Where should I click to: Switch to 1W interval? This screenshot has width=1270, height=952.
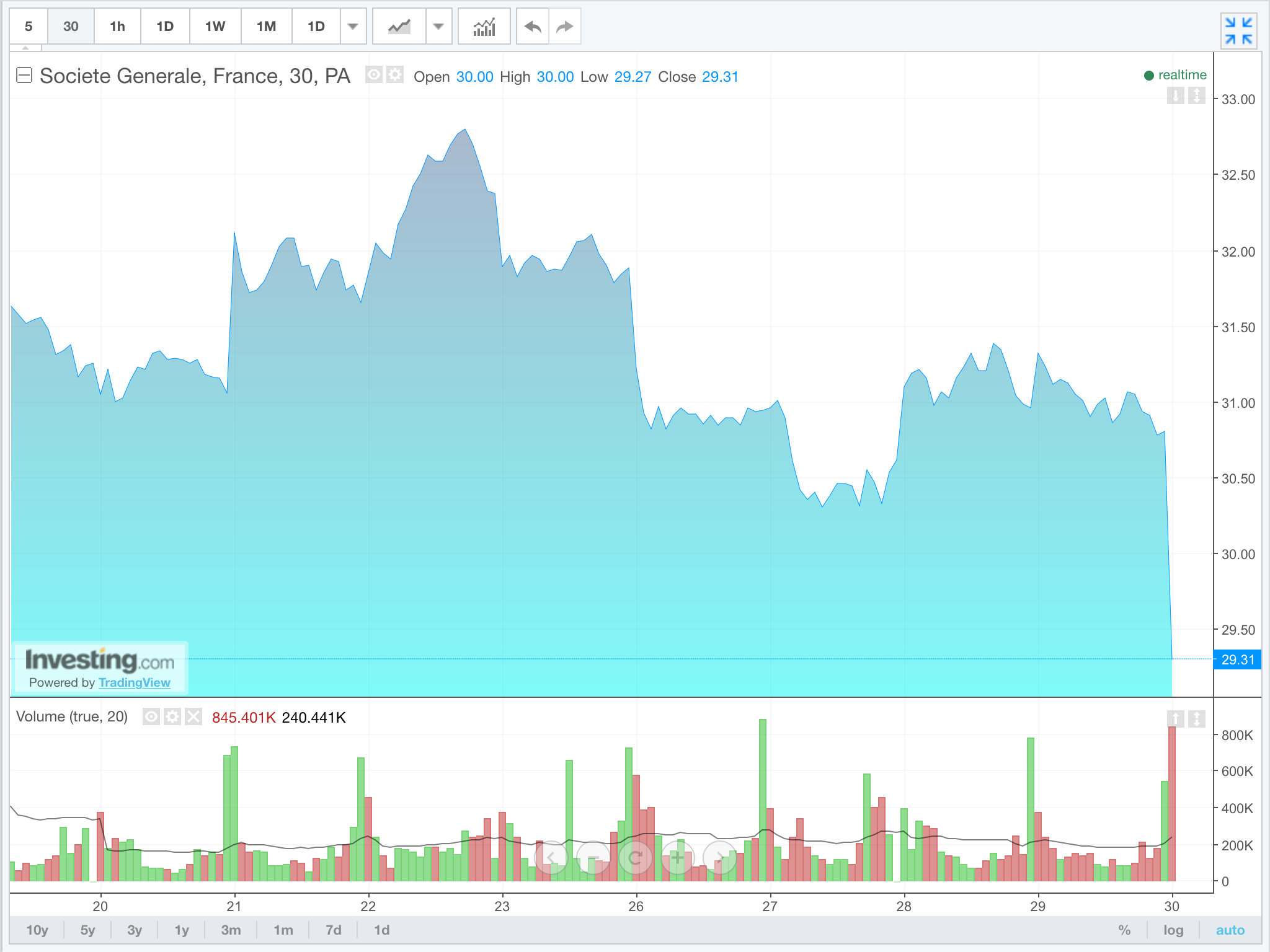[215, 27]
